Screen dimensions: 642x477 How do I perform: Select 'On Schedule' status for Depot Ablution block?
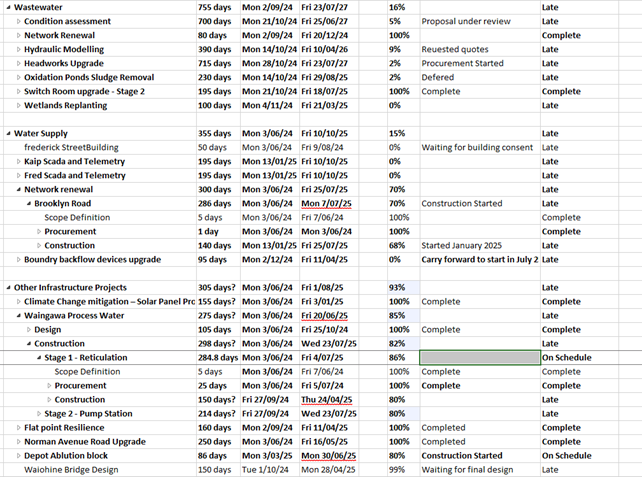point(567,456)
